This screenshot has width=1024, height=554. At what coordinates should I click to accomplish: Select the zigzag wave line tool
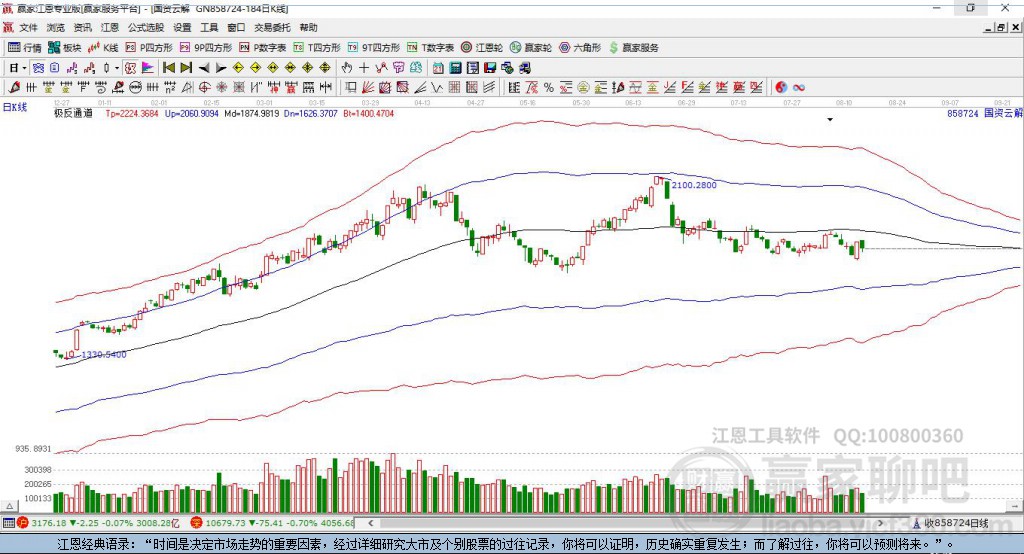click(438, 88)
